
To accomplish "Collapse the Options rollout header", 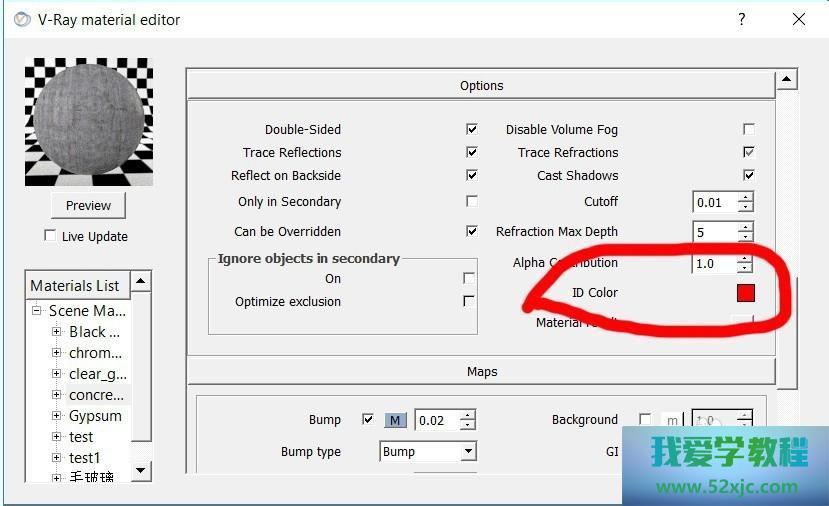I will point(481,86).
